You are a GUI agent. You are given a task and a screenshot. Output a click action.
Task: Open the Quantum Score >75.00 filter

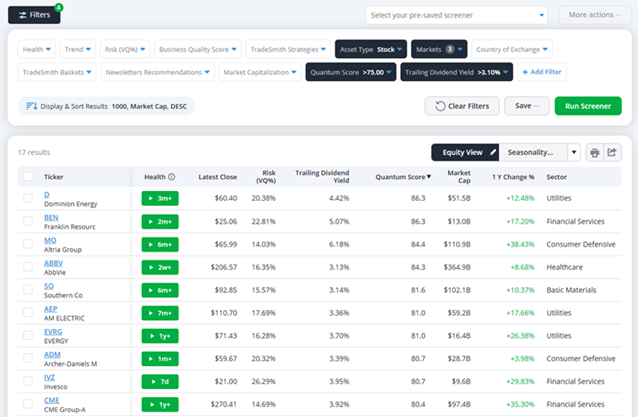pos(351,72)
